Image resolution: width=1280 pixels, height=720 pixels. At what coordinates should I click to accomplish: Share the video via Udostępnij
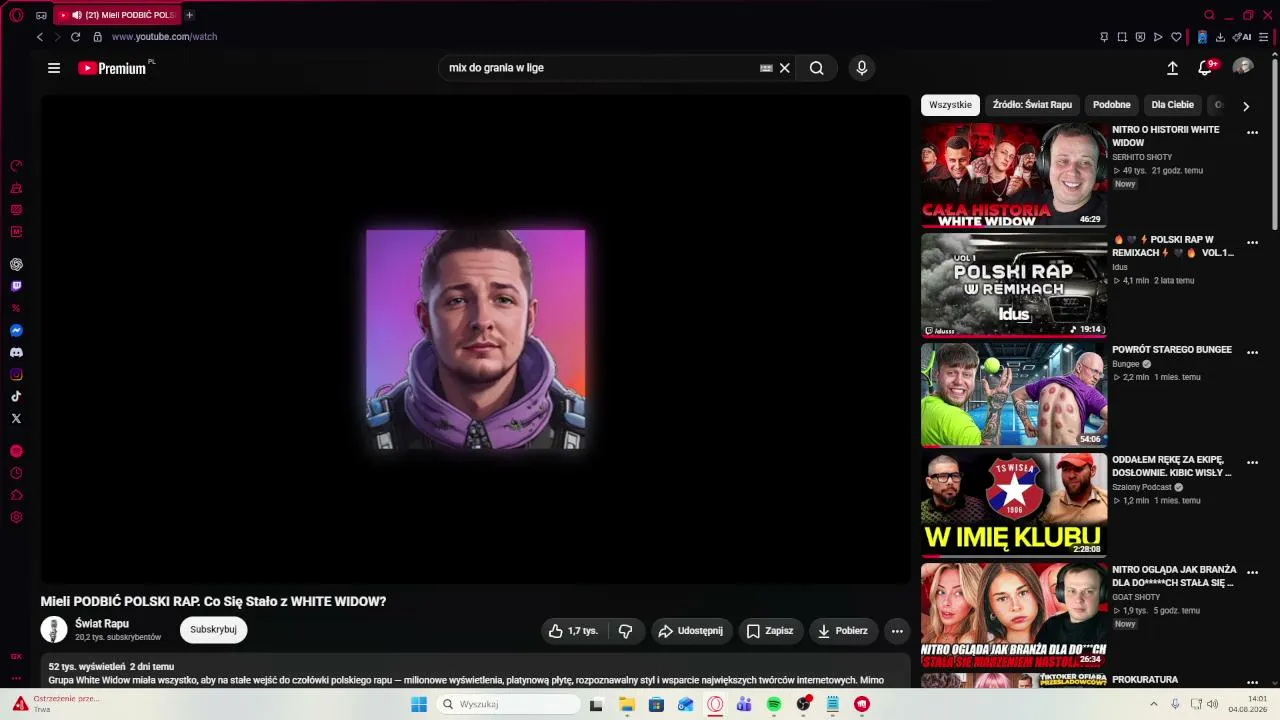tap(691, 631)
